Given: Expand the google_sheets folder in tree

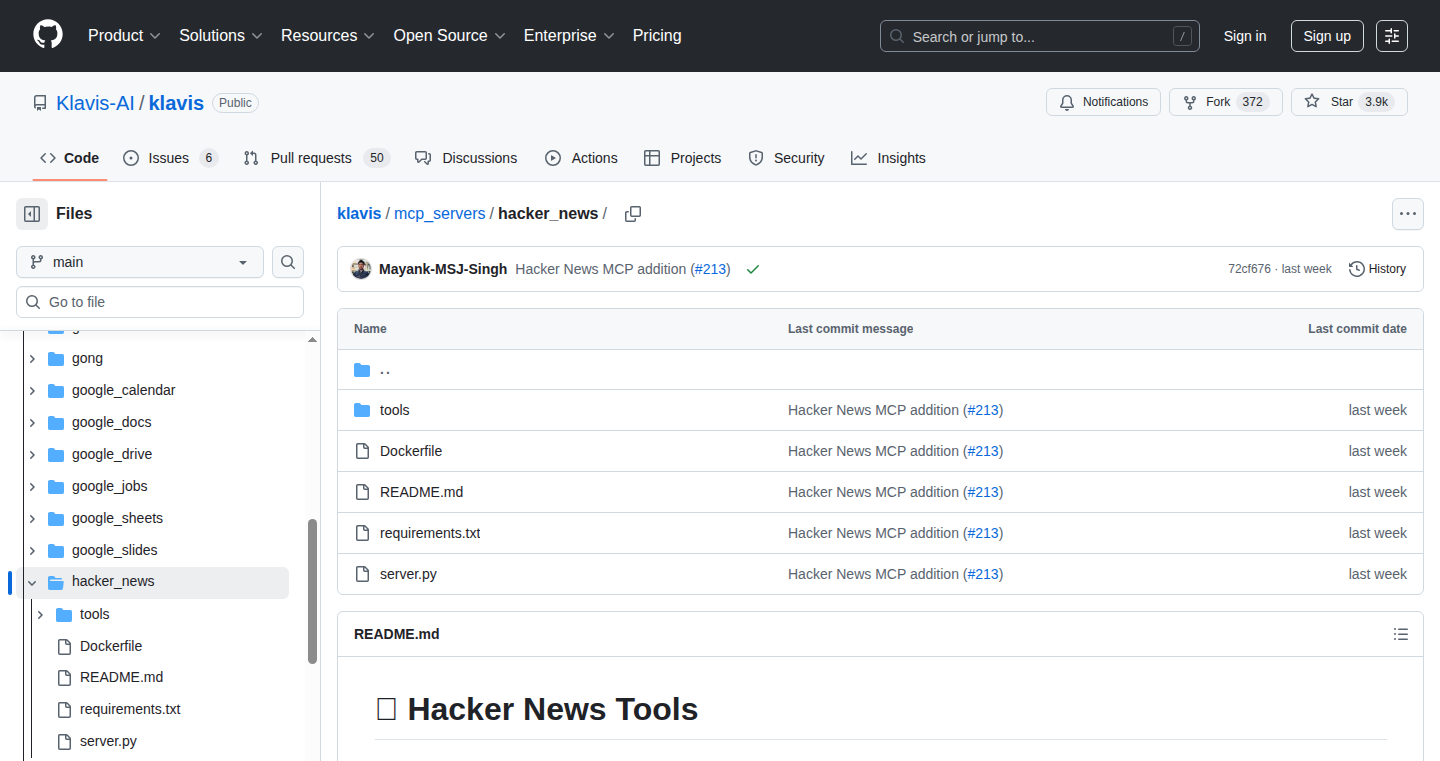Looking at the screenshot, I should [x=32, y=518].
